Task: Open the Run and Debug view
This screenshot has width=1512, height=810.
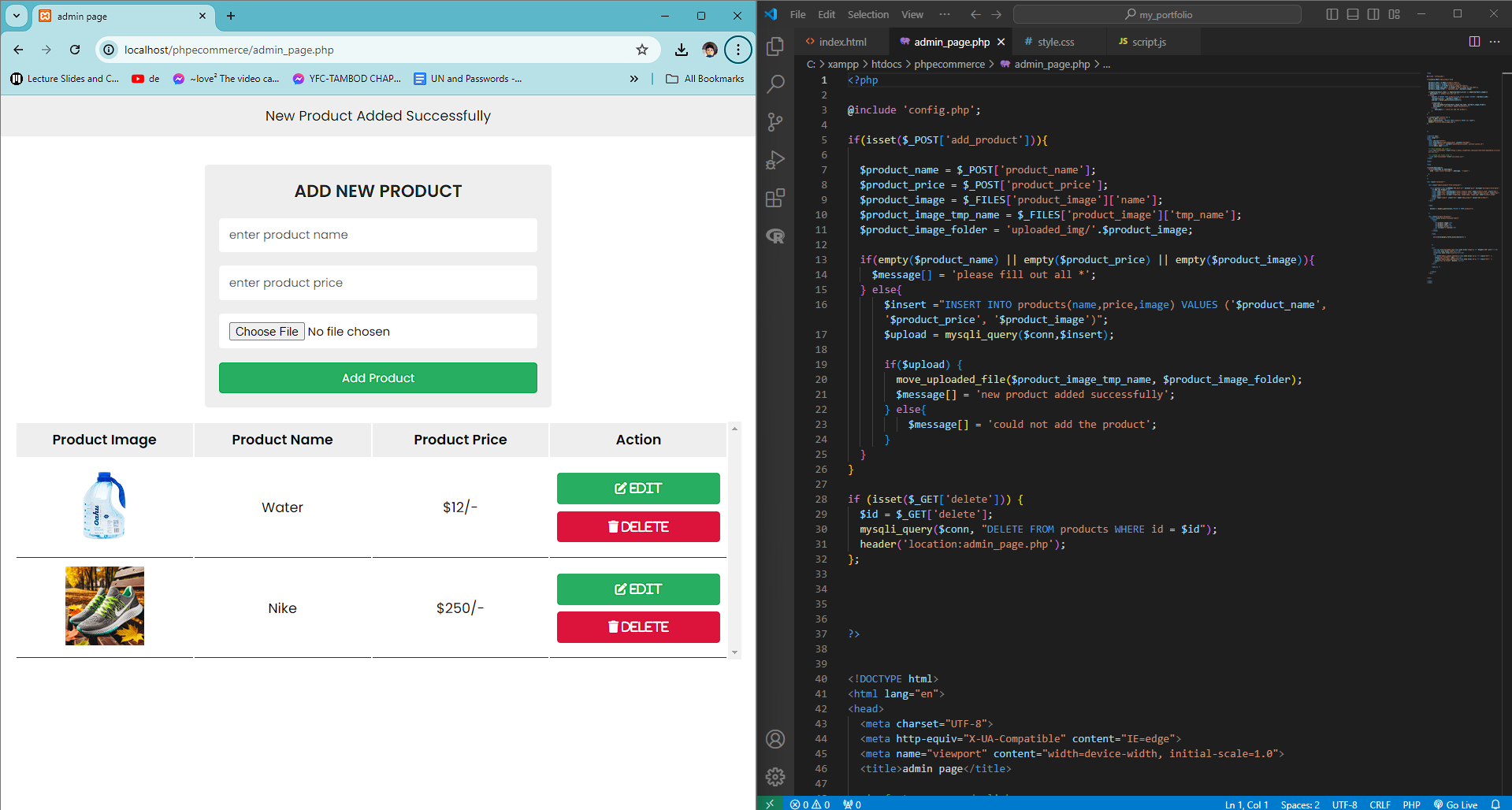Action: click(775, 160)
